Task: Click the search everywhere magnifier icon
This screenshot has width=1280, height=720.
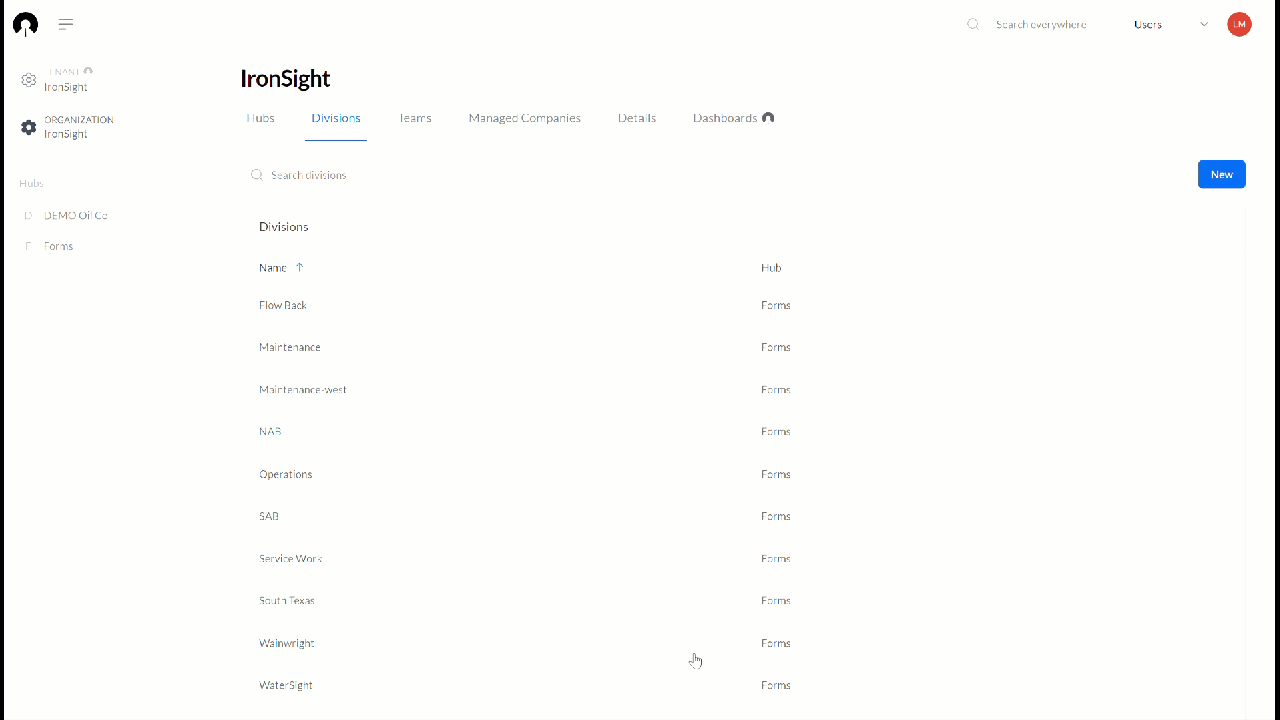Action: [972, 24]
